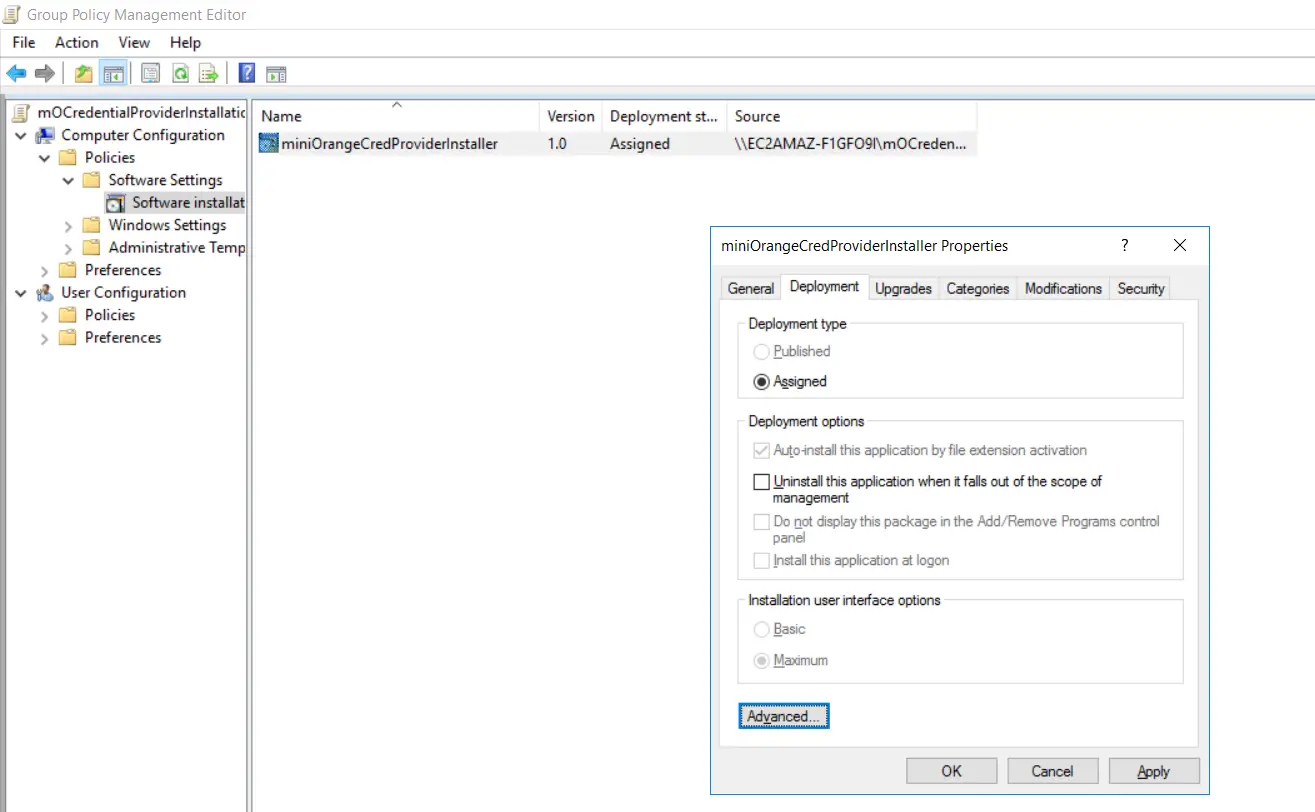The height and width of the screenshot is (812, 1315).
Task: Click the Back arrow toolbar icon
Action: pos(16,73)
